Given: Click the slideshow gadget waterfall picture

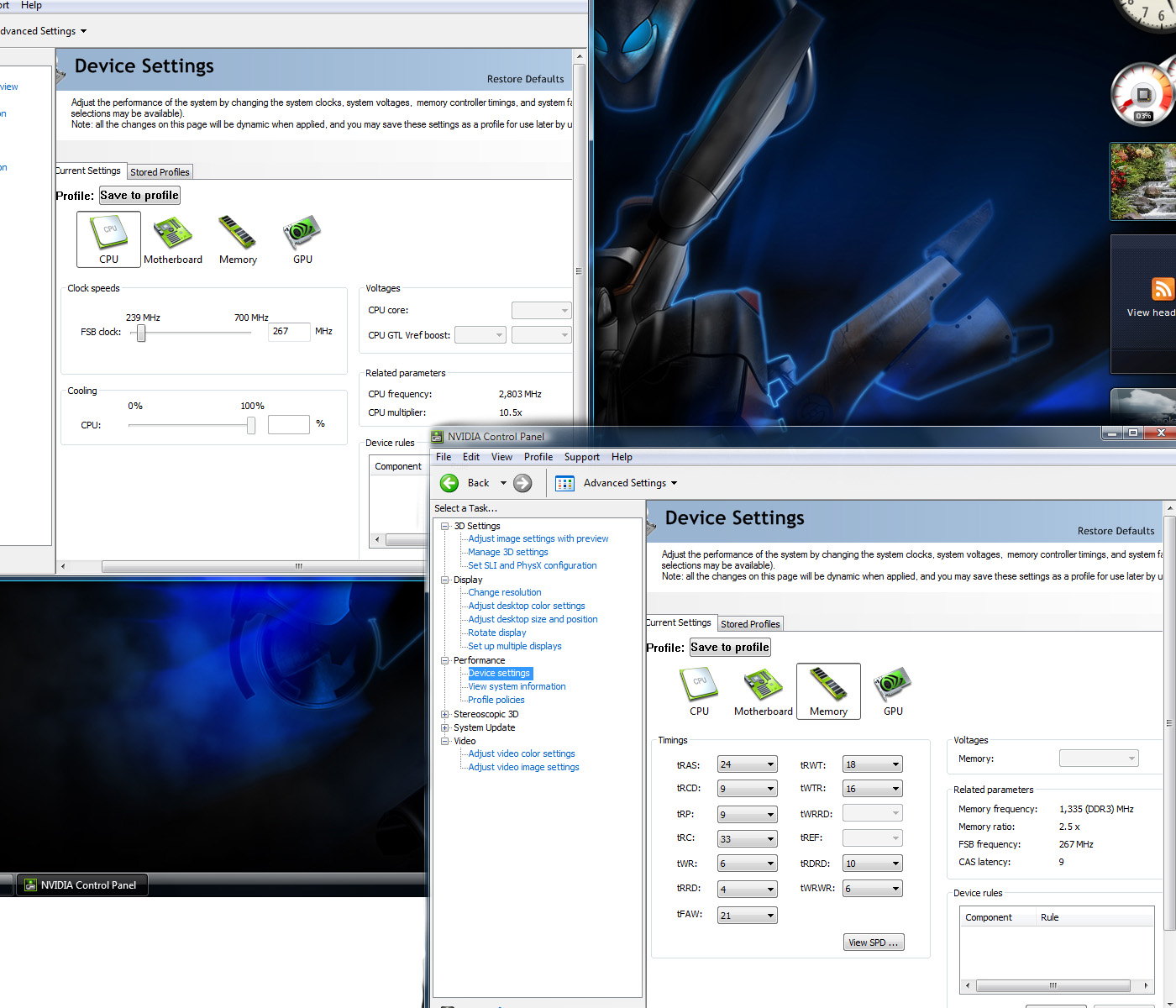Looking at the screenshot, I should coord(1143,181).
